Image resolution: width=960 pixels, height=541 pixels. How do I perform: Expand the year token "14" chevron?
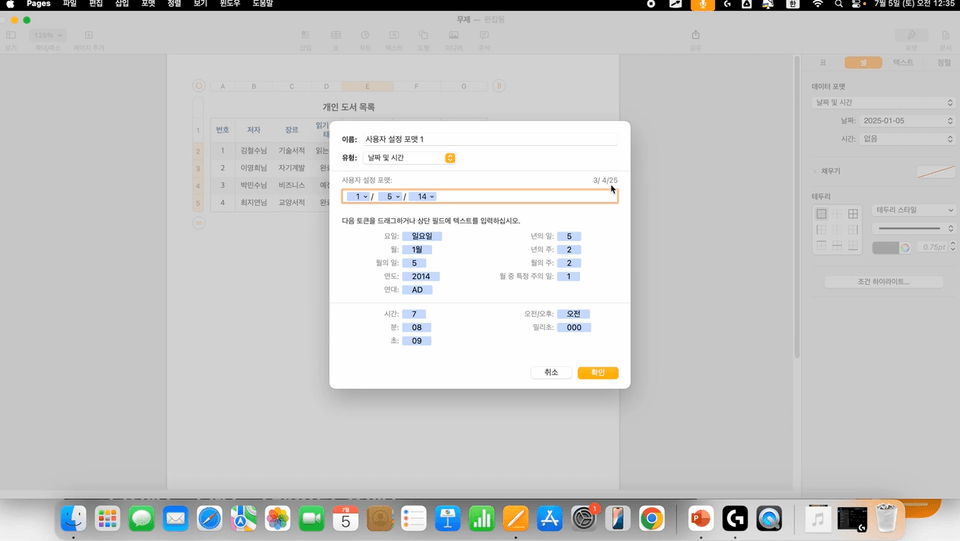432,196
